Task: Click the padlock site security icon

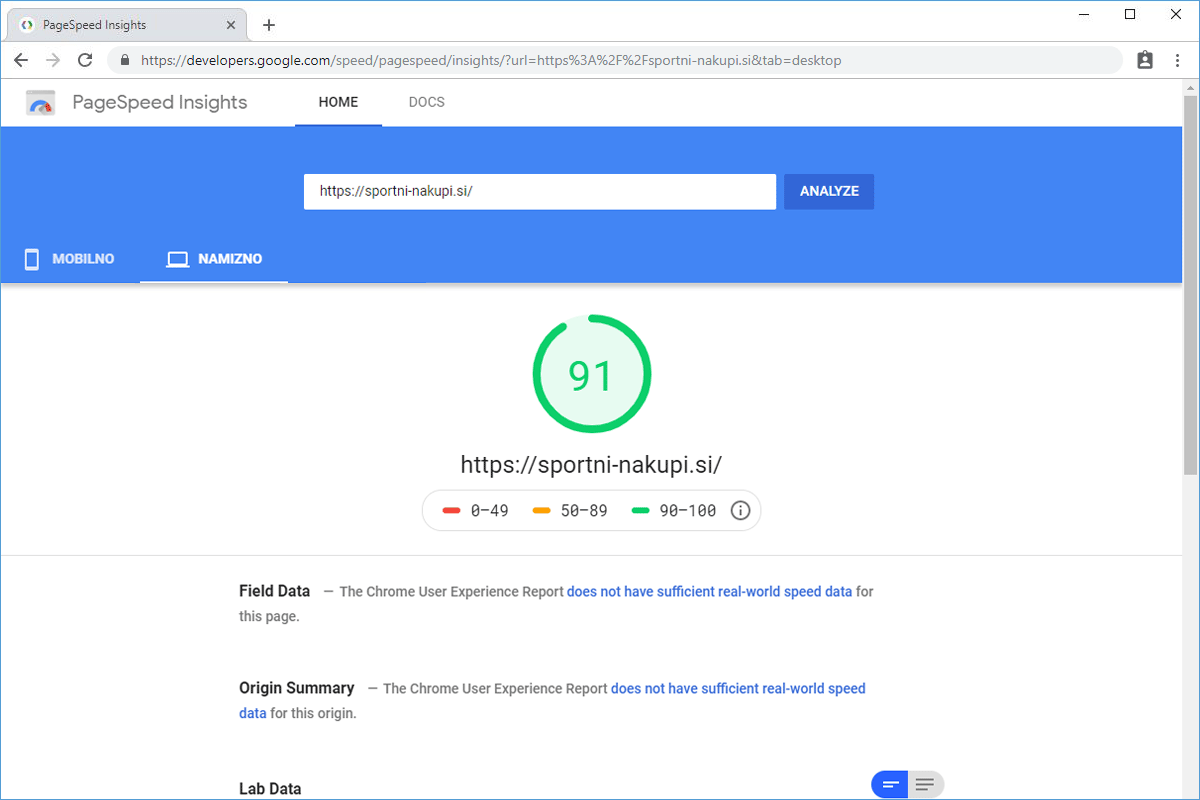Action: coord(125,60)
